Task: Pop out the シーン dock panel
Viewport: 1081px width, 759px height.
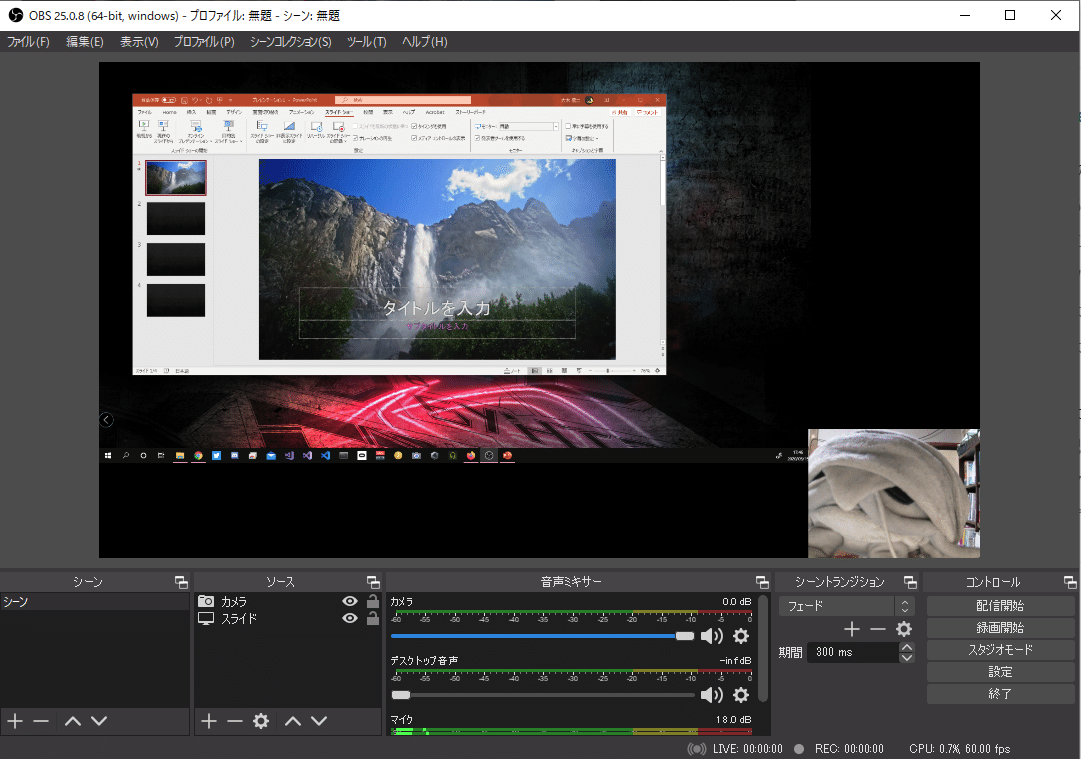Action: pos(181,582)
